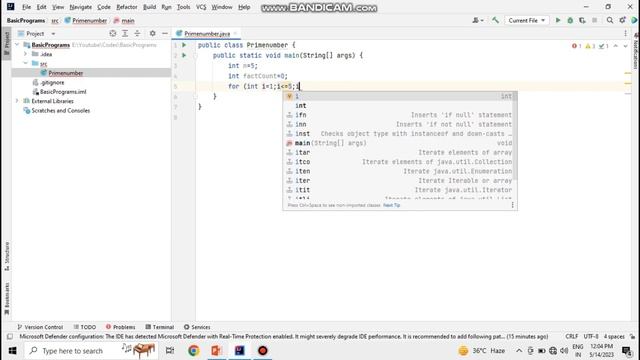Screen dimensions: 640x360
Task: Select the Primenumber.java editor tab
Action: click(207, 33)
